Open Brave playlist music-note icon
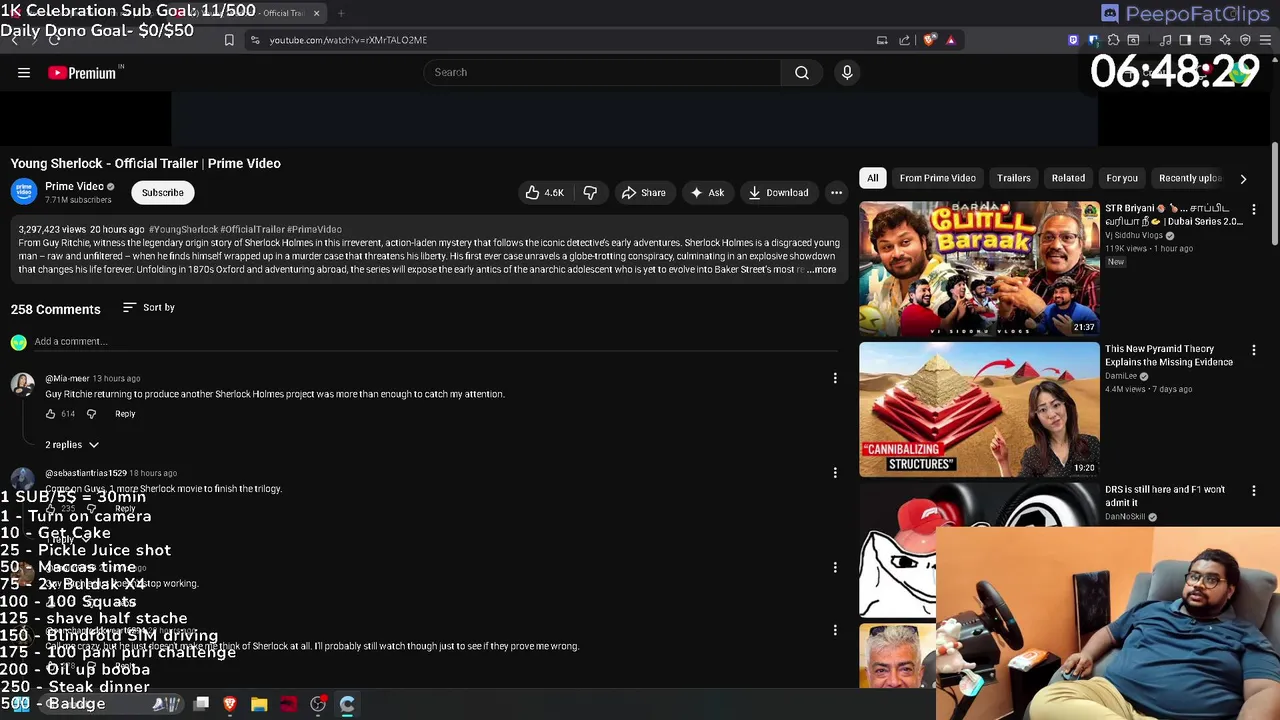1280x720 pixels. 1164,40
